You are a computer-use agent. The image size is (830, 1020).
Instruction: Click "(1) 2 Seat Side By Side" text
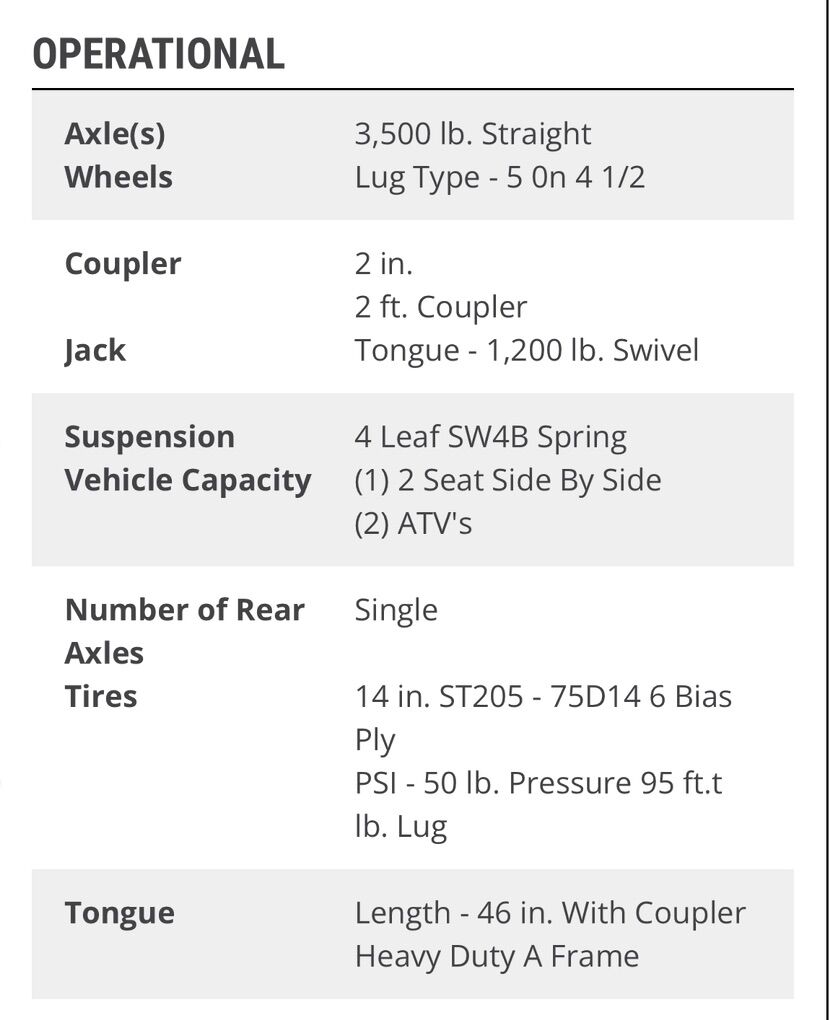(507, 480)
